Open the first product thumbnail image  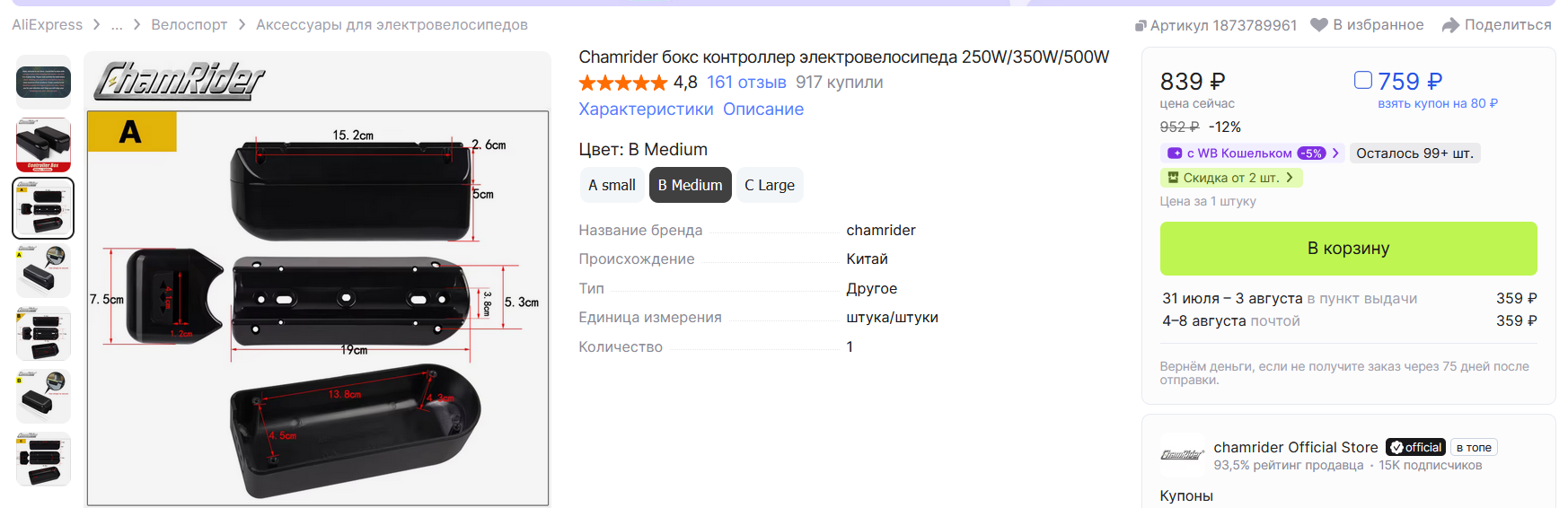pos(43,83)
